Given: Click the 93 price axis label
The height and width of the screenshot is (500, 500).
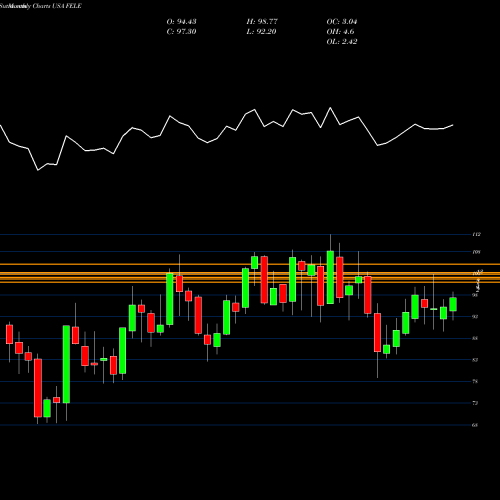Looking at the screenshot, I should coord(475,317).
